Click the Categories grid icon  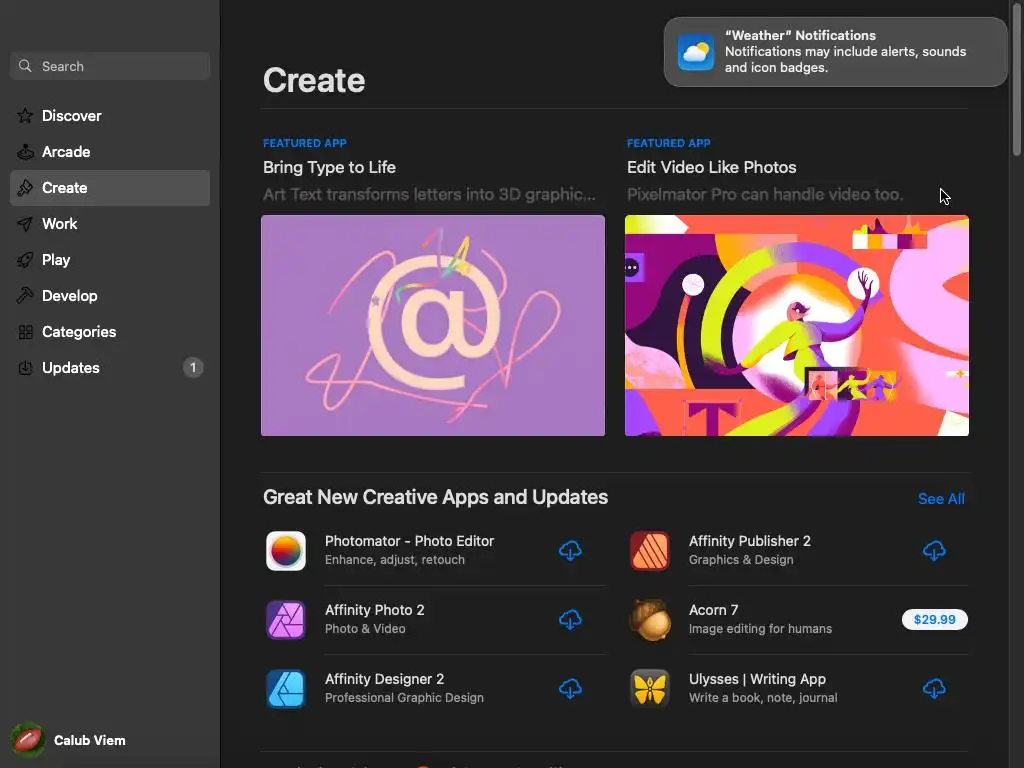pos(25,332)
